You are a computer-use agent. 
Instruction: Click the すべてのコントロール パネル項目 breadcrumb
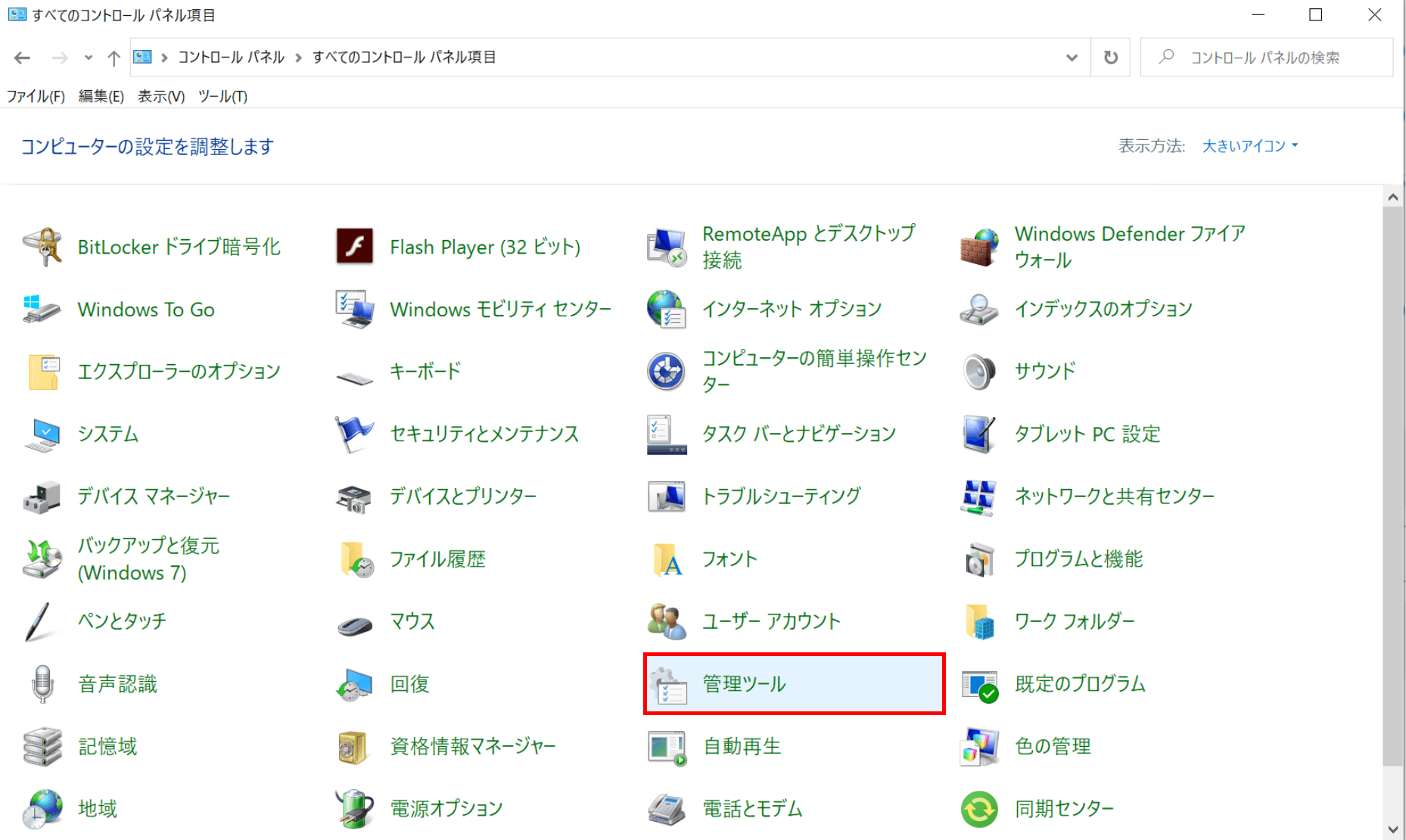[x=404, y=58]
